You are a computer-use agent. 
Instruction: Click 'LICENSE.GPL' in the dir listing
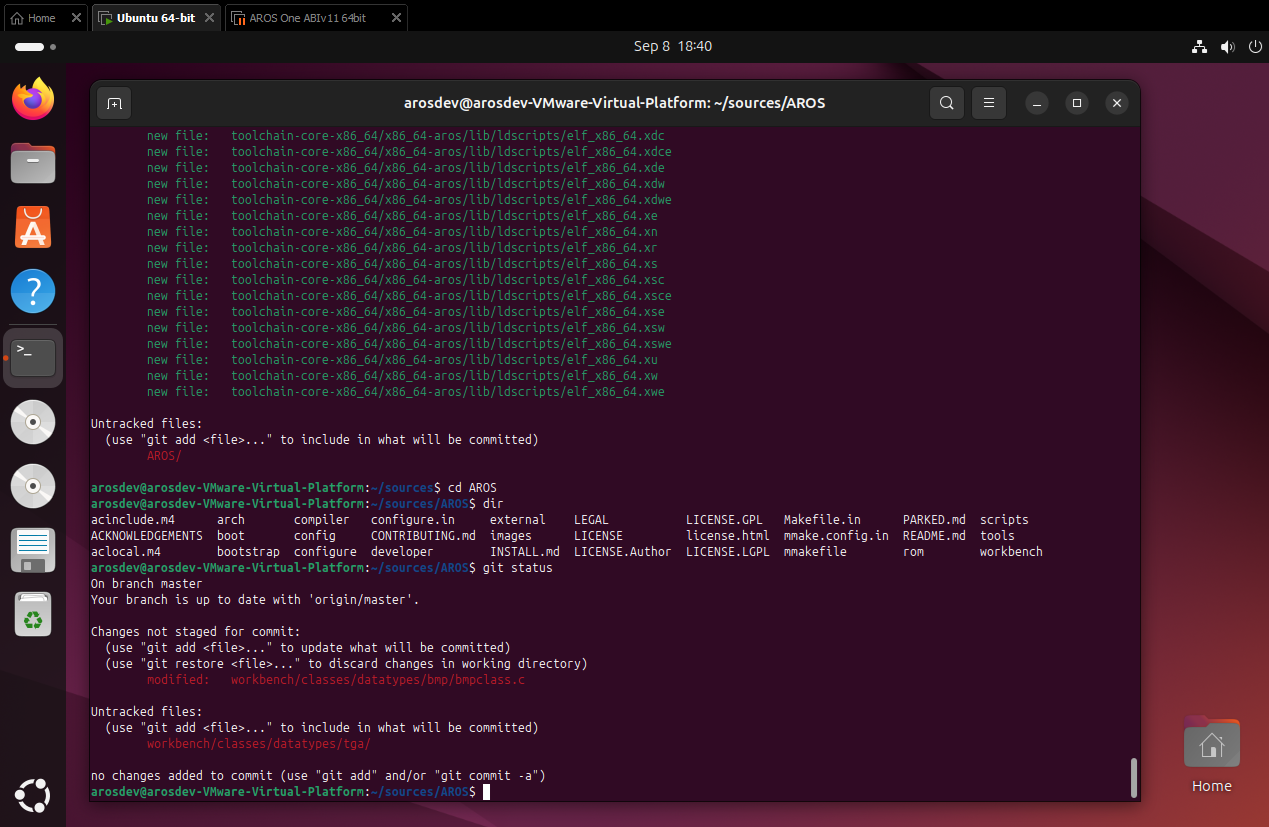click(724, 520)
